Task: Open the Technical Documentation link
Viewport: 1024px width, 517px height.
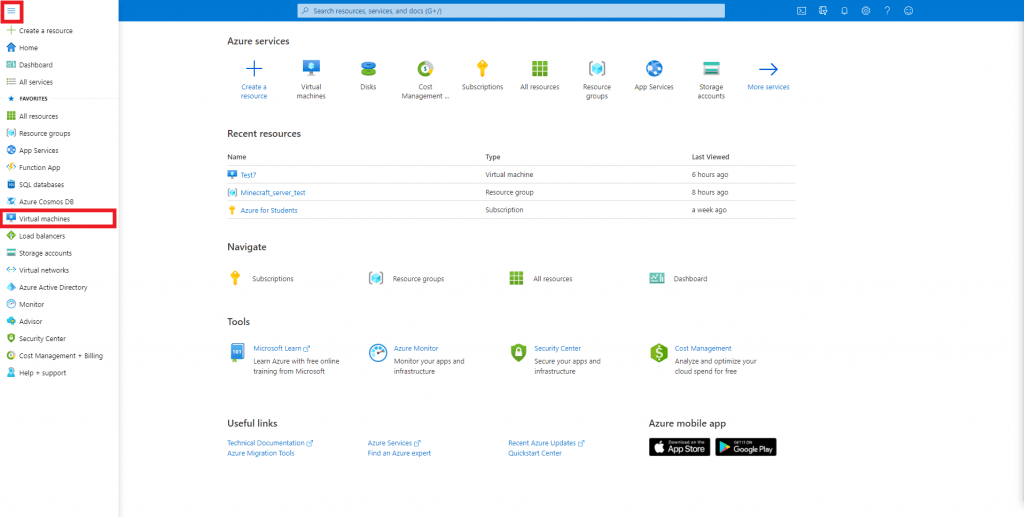Action: point(266,442)
